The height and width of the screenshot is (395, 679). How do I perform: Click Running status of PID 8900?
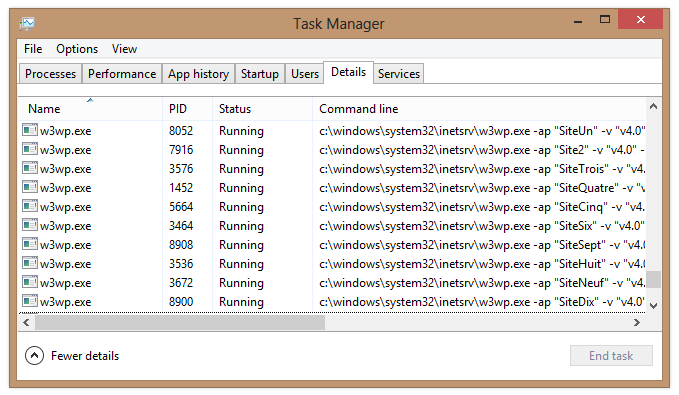pos(241,302)
